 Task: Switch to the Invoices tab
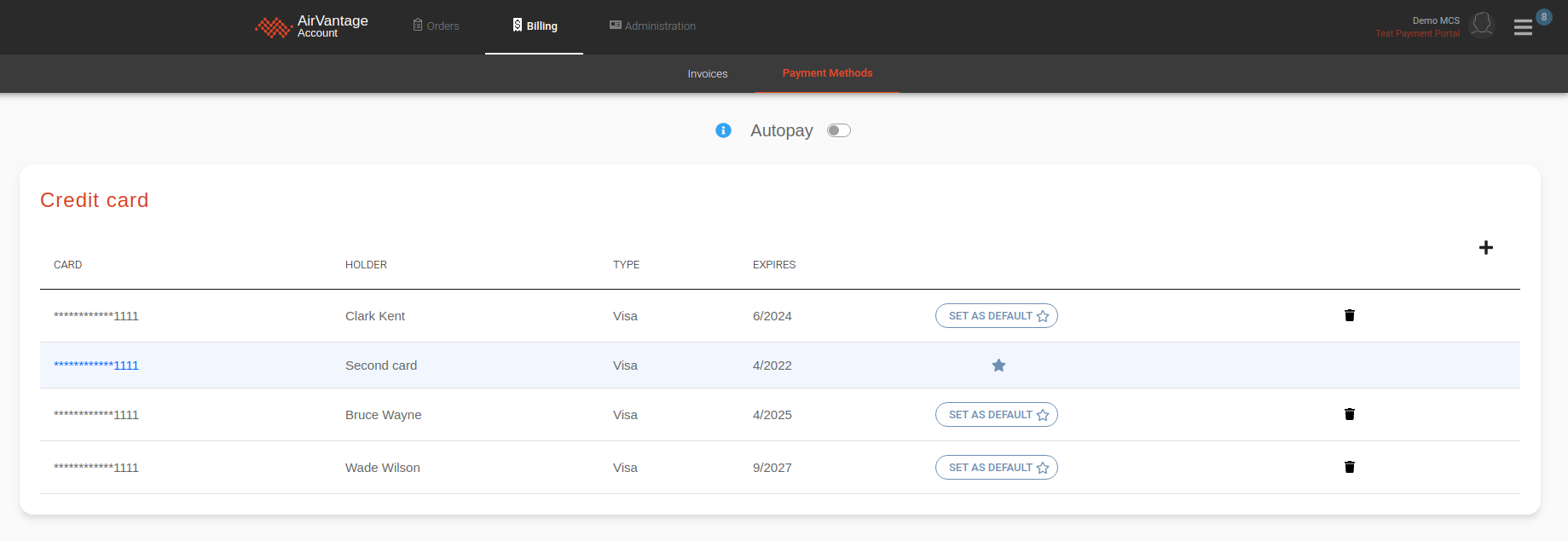[x=708, y=74]
